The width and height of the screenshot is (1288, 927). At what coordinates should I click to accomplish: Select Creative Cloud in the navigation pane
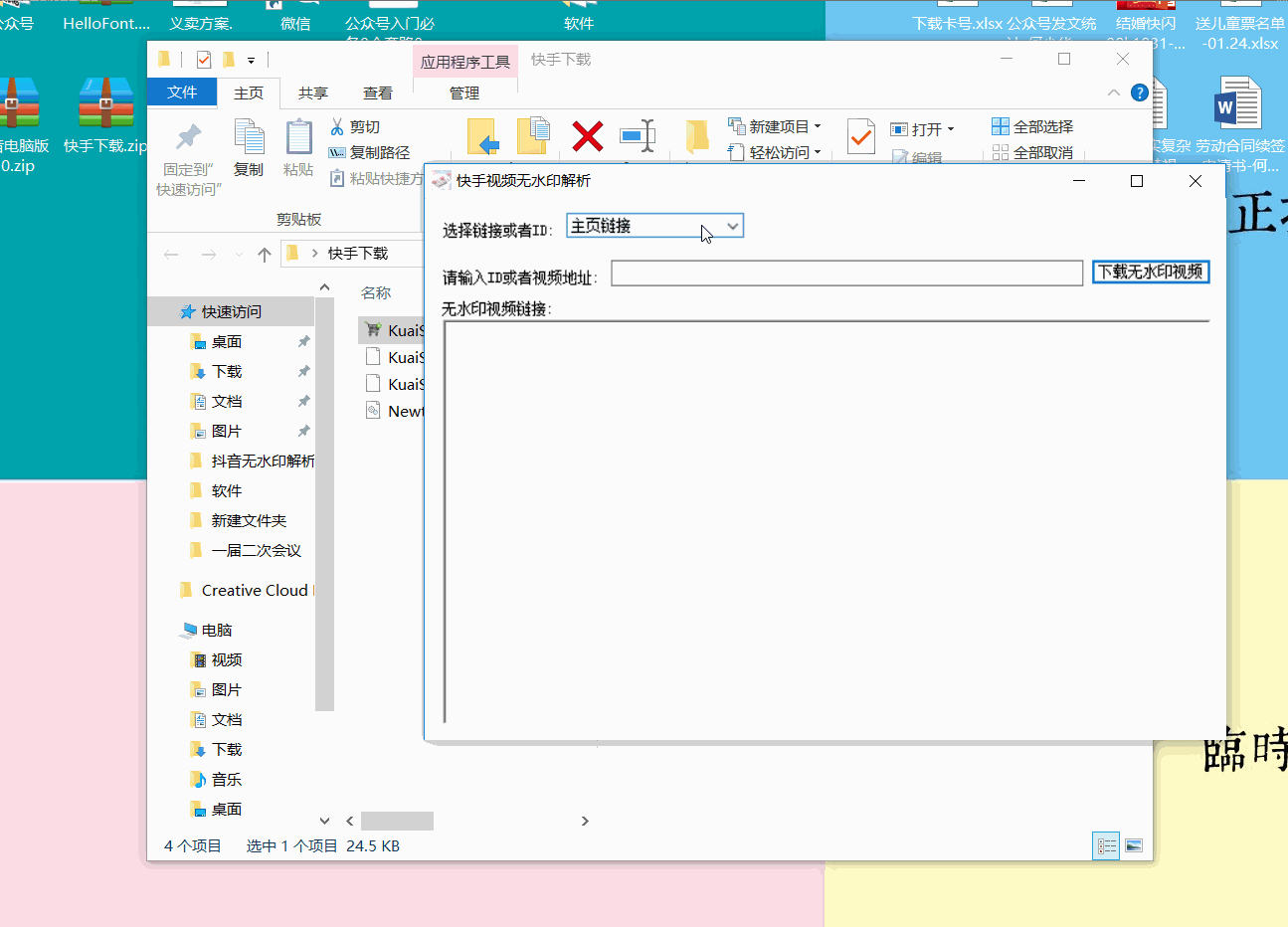pos(245,590)
